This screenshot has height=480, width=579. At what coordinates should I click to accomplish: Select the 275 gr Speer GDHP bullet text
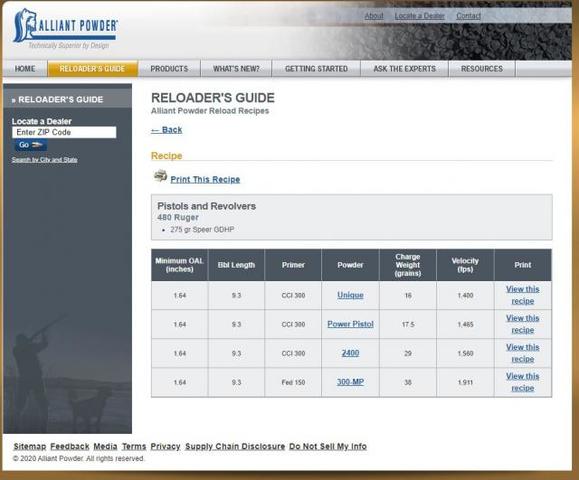[202, 229]
